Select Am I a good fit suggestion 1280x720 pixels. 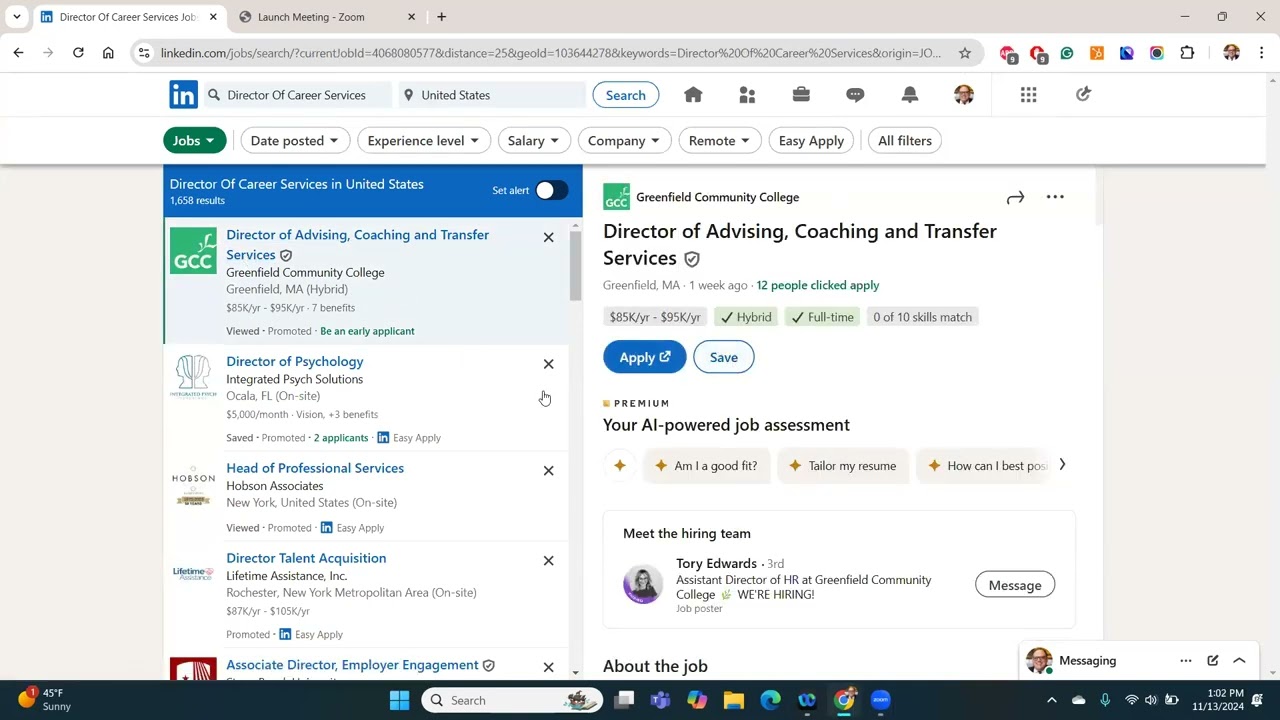(x=706, y=466)
